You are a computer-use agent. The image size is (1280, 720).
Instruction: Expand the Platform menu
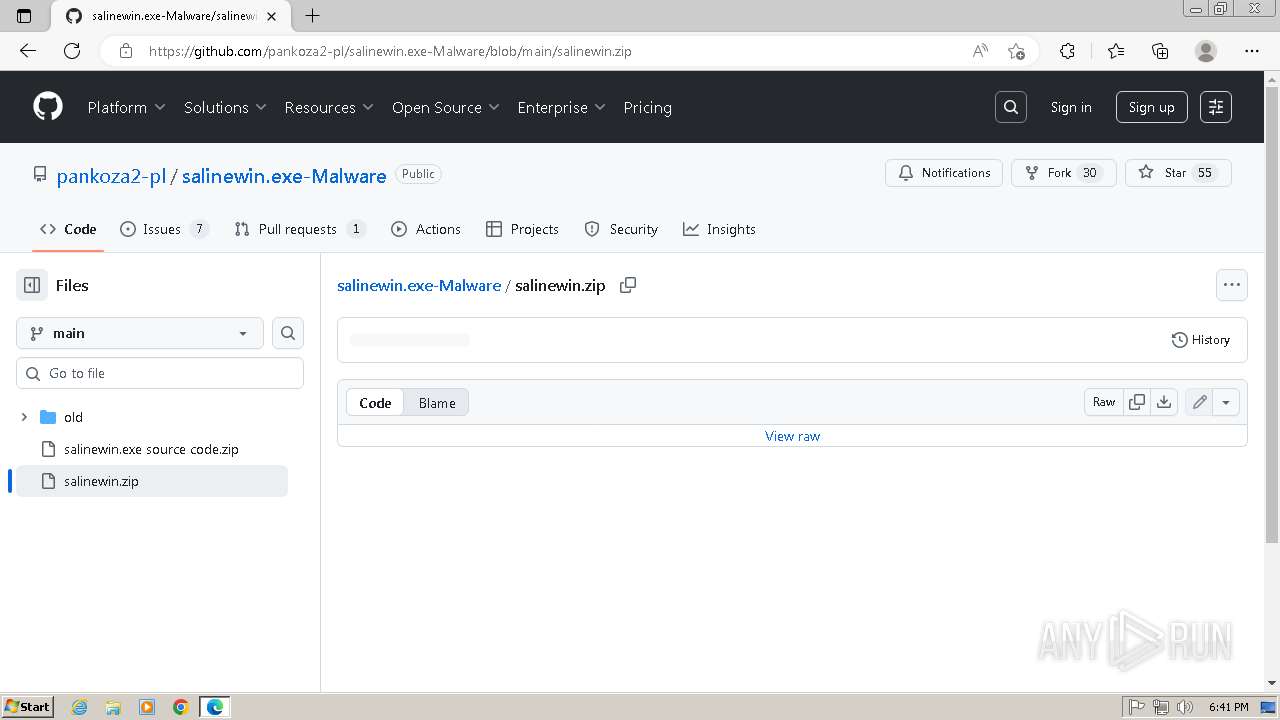point(126,107)
